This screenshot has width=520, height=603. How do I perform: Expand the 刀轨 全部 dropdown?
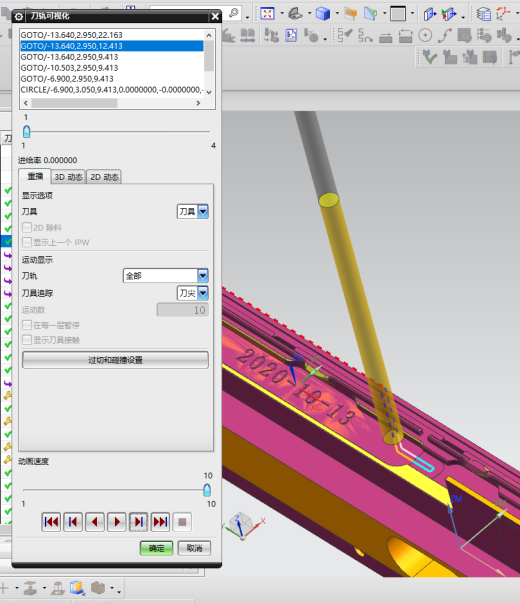(166, 275)
